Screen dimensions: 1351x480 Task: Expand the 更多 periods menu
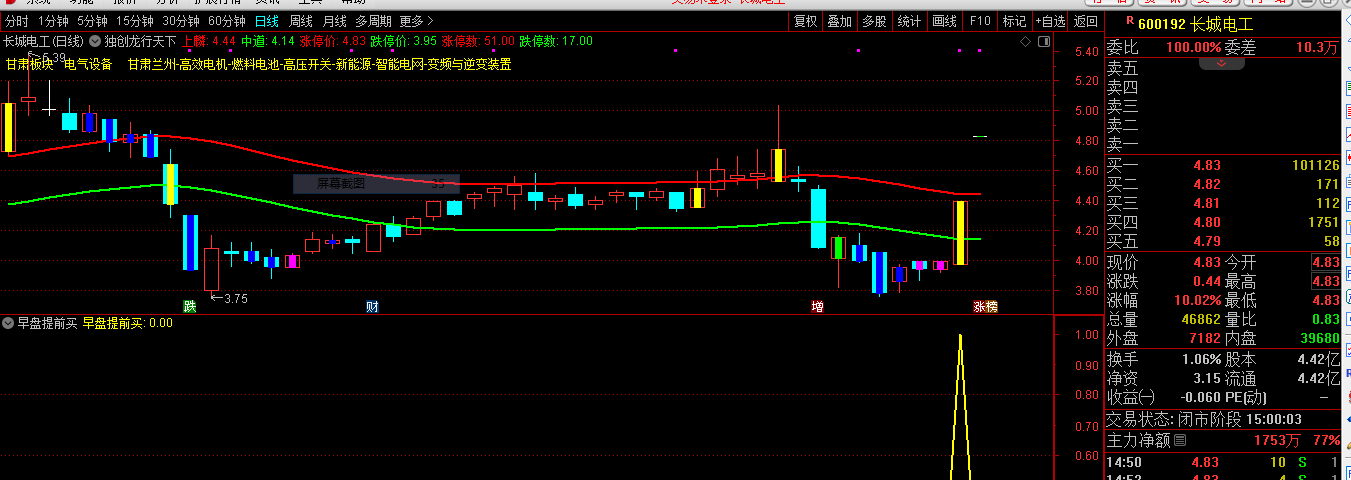(x=416, y=20)
